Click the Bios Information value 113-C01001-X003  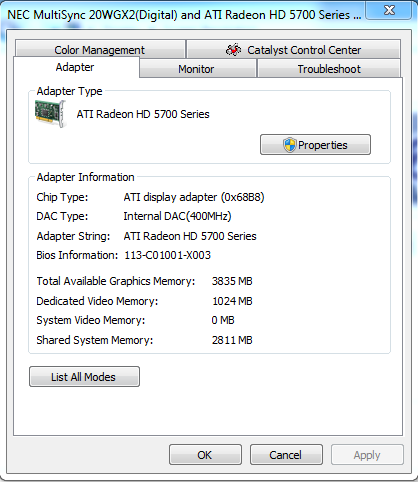pyautogui.click(x=167, y=255)
